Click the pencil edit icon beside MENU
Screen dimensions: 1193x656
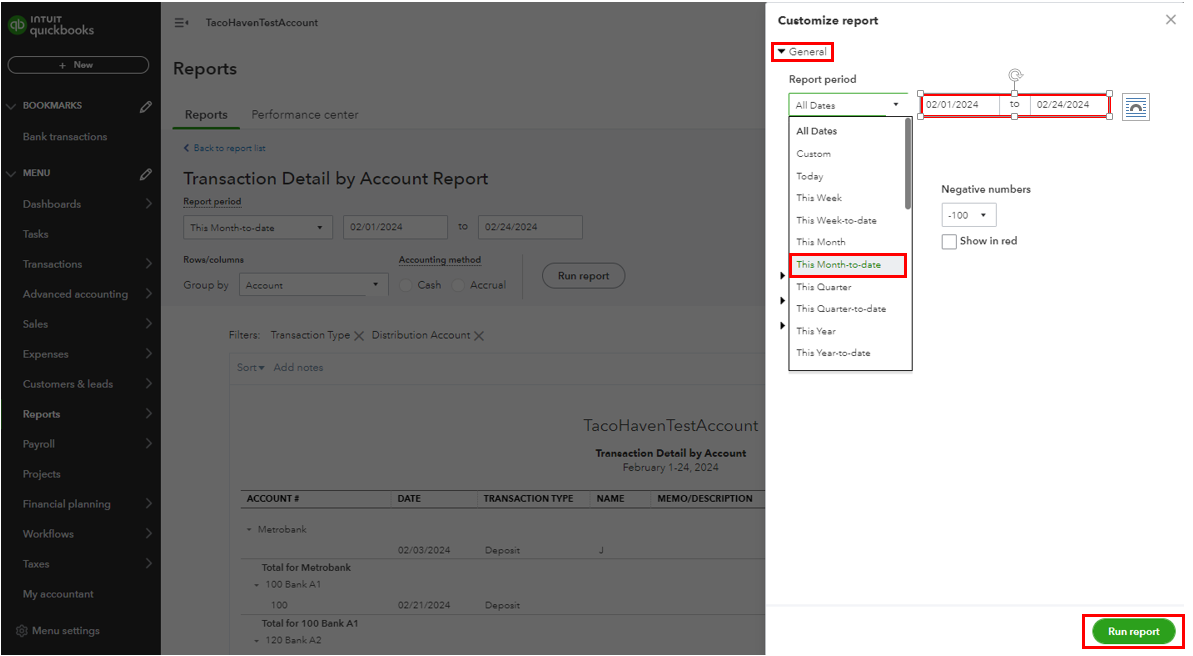point(146,174)
